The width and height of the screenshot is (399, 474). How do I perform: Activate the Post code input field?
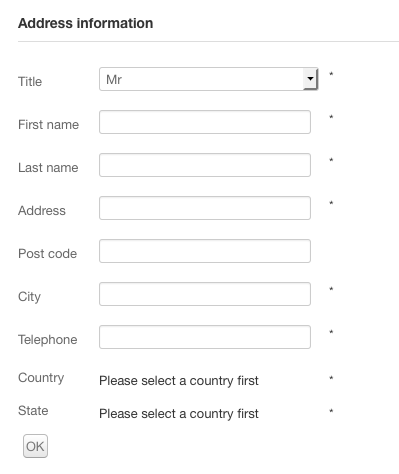pyautogui.click(x=205, y=251)
